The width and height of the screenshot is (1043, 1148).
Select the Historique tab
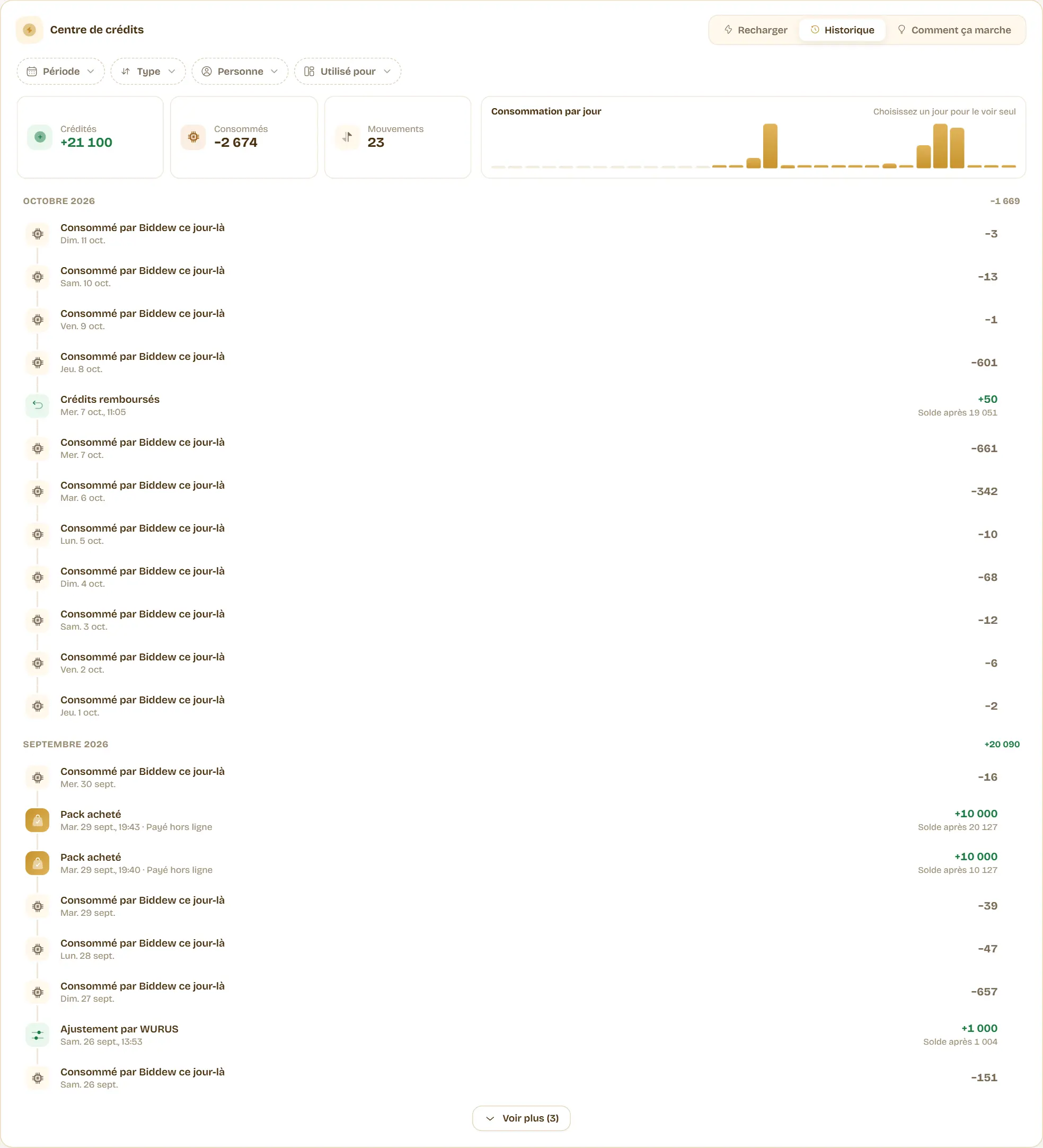click(842, 30)
